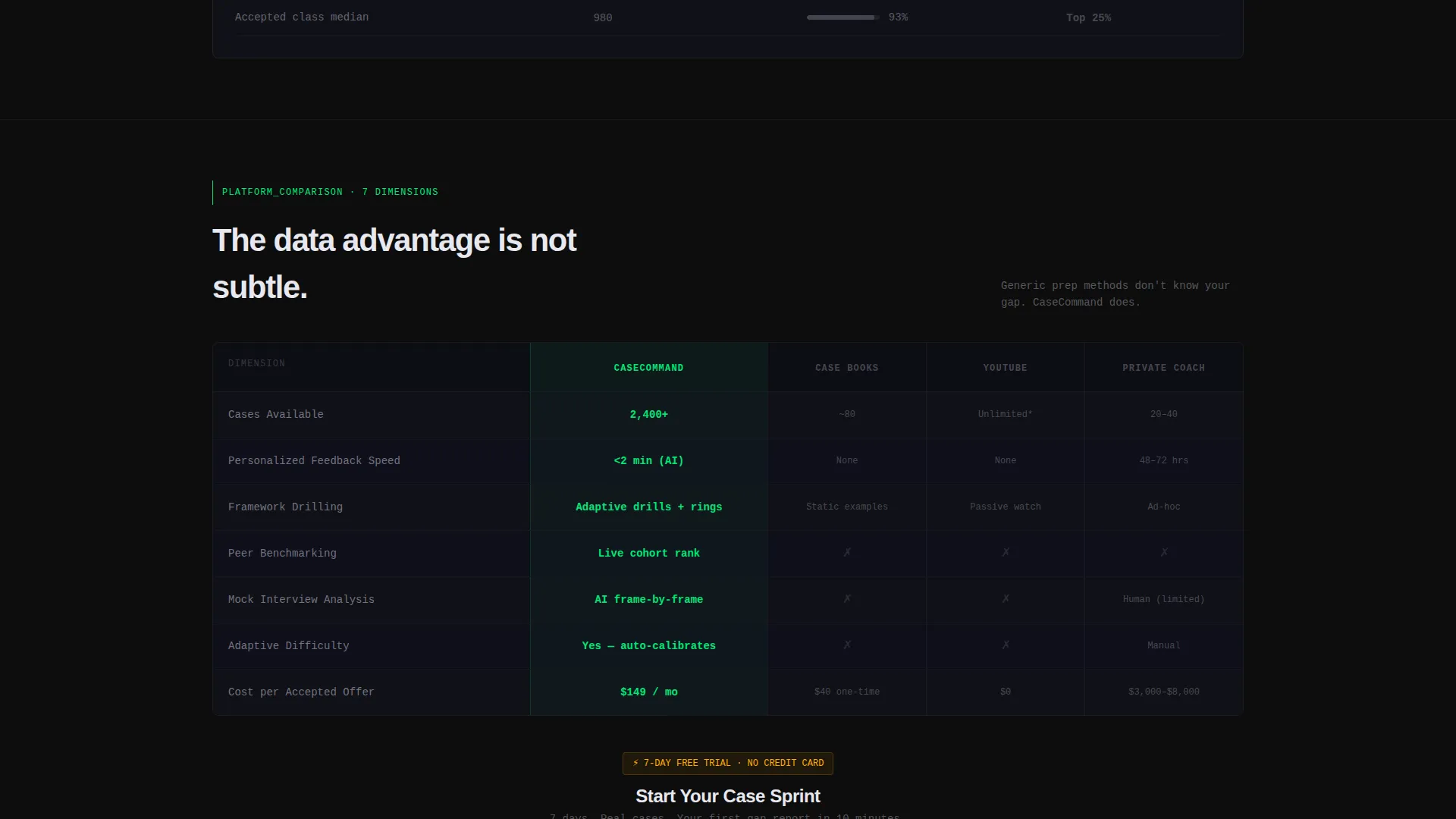Viewport: 1456px width, 819px height.
Task: Click the 'Accepted class median' label
Action: click(302, 17)
